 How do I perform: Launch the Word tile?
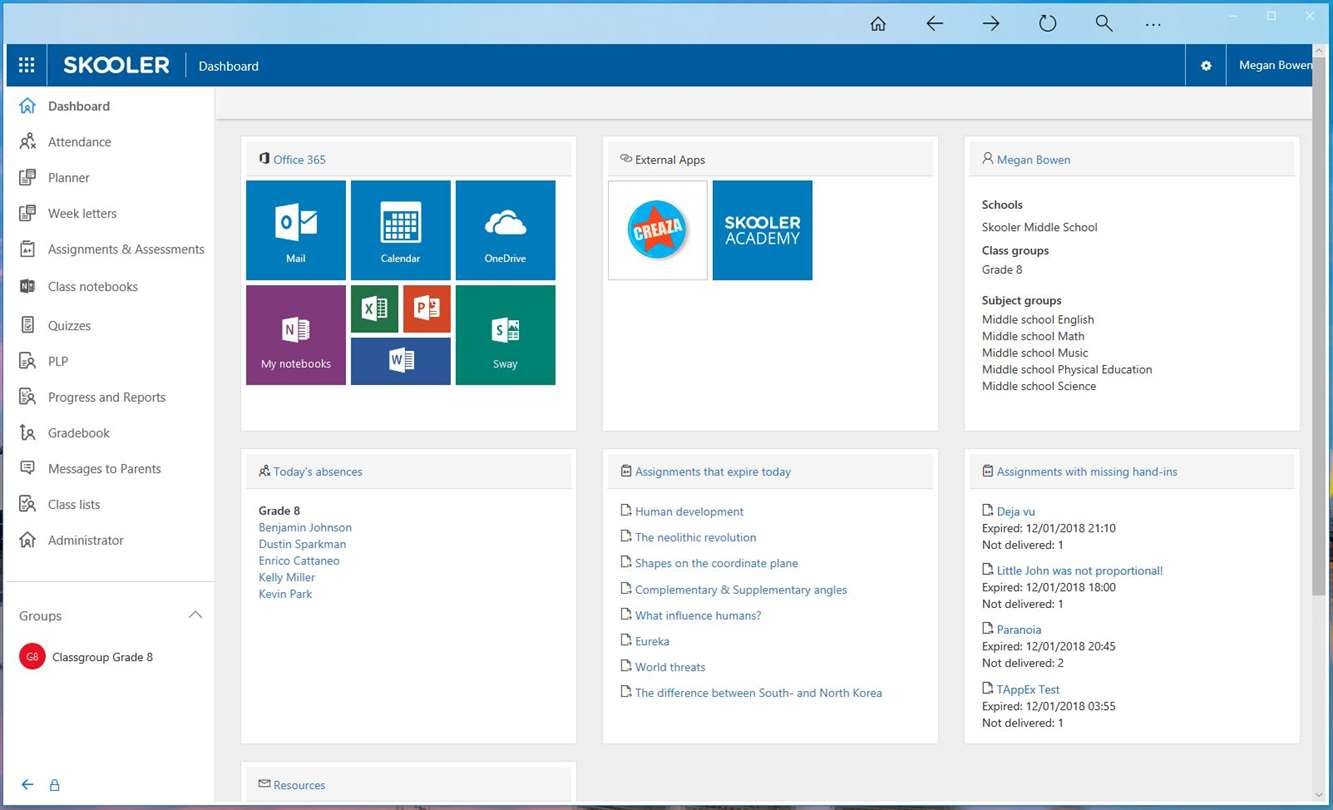(x=401, y=361)
